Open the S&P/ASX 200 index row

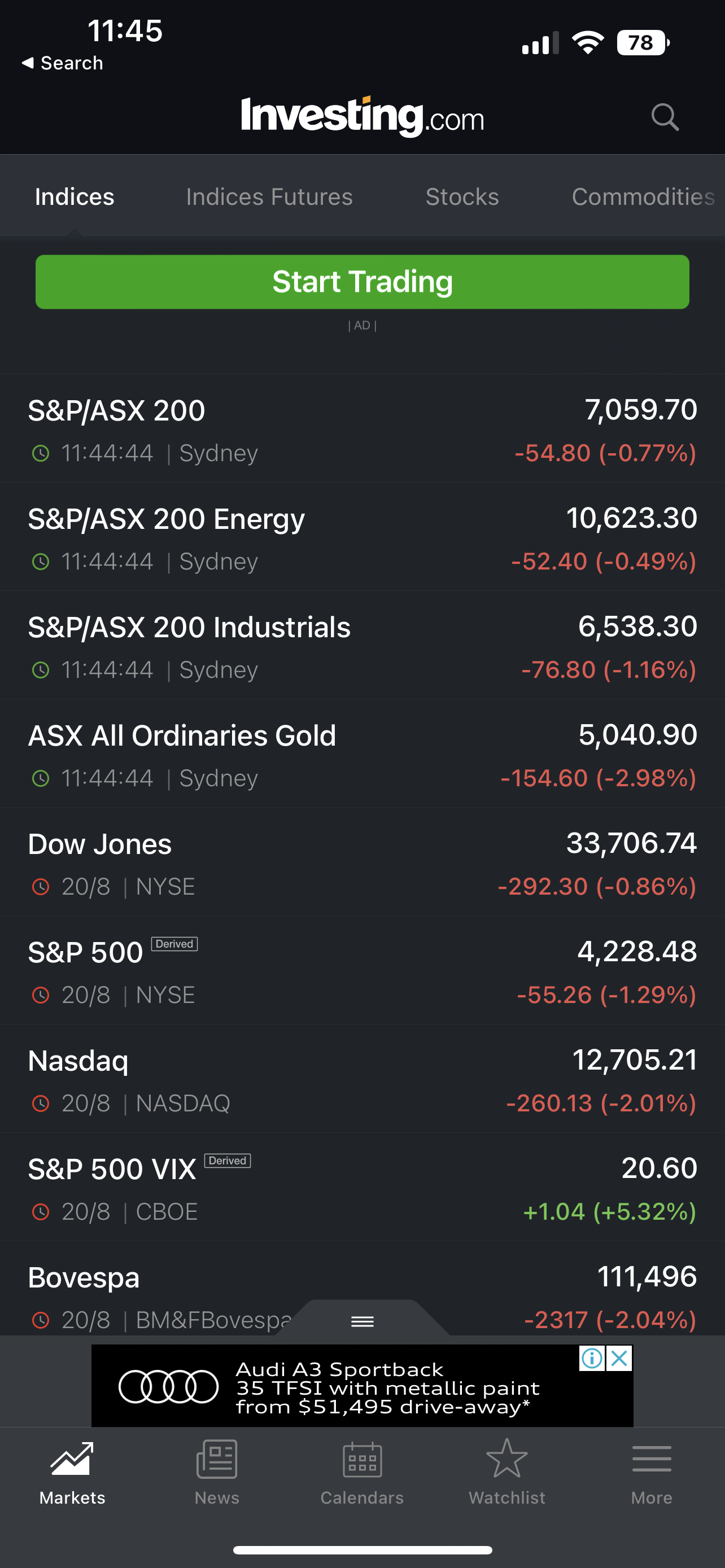[x=362, y=429]
